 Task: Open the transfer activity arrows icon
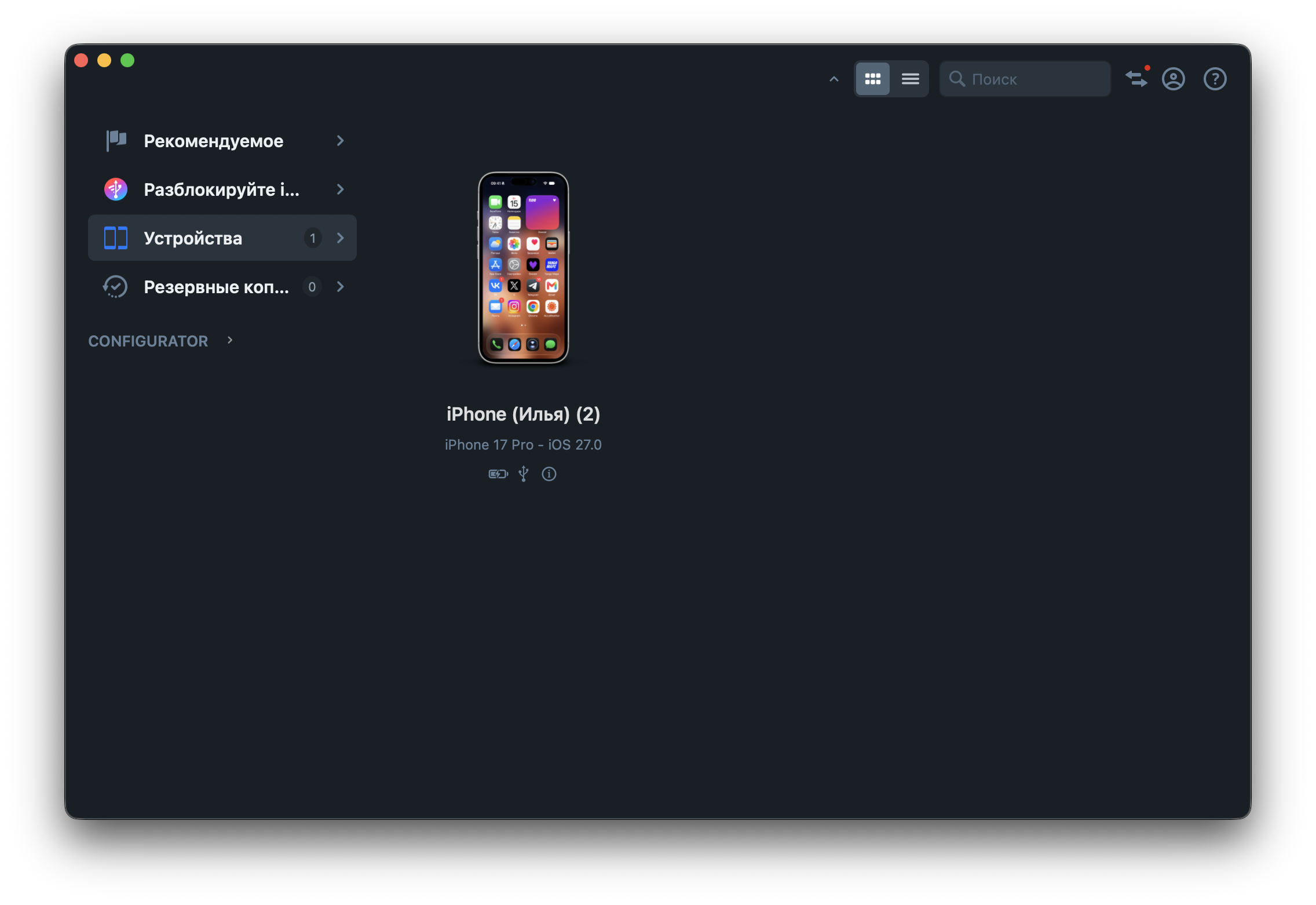(1136, 78)
